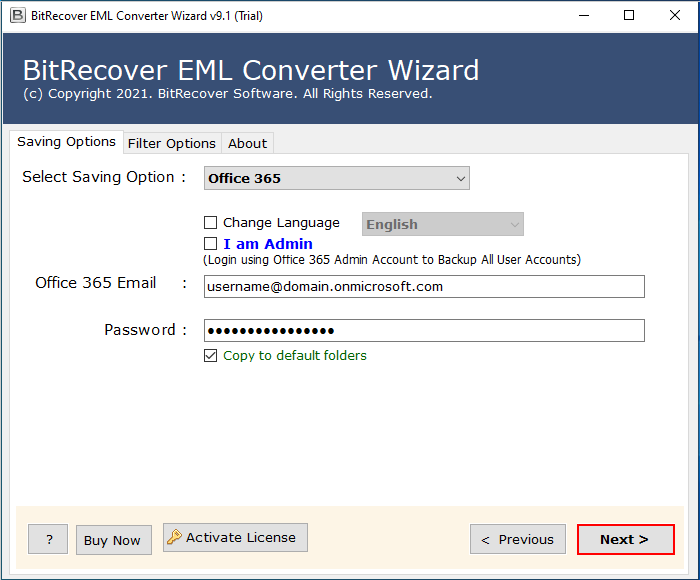Click inside the Password field
The width and height of the screenshot is (700, 580).
tap(424, 331)
